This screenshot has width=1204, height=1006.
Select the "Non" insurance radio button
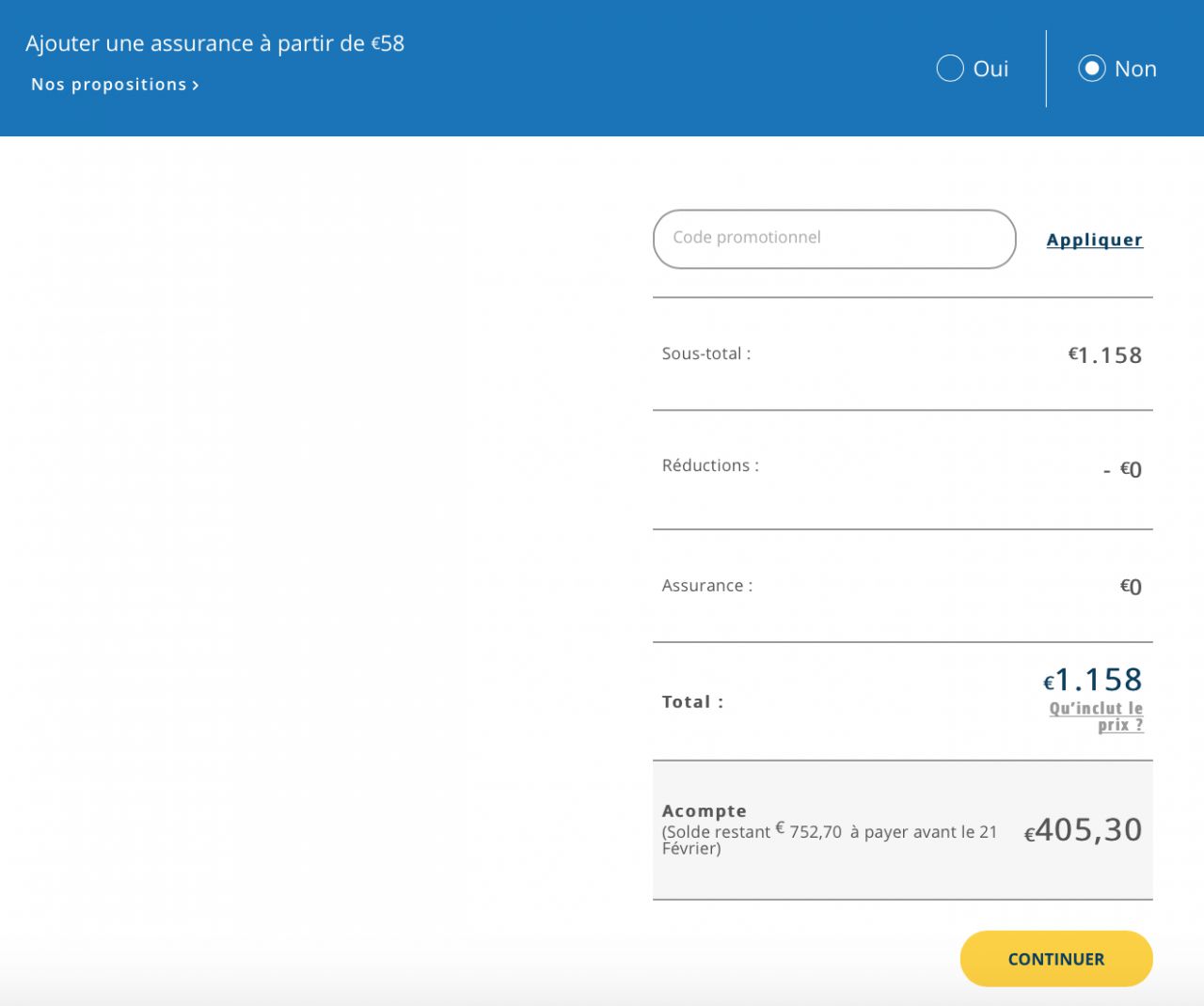click(1091, 69)
